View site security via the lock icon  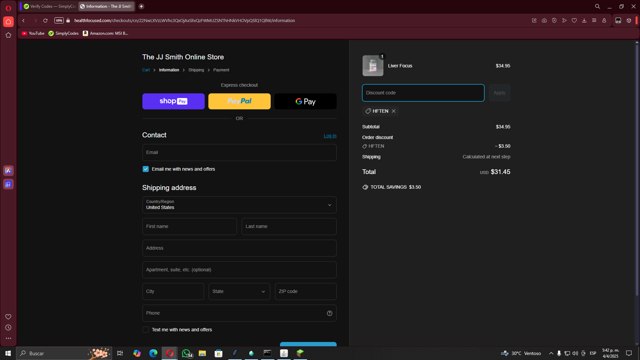click(68, 20)
